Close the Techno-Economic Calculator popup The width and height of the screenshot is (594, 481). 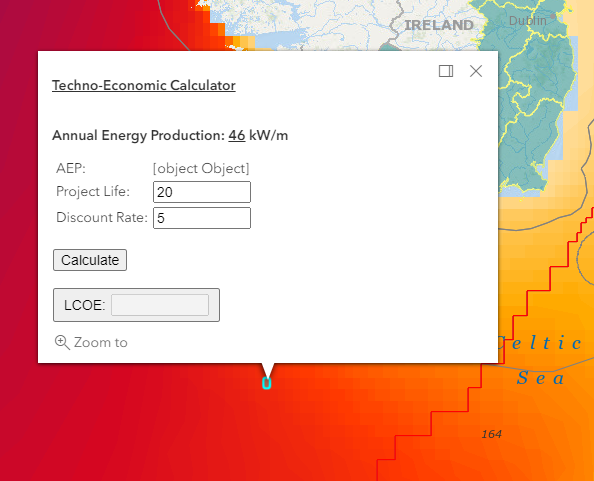click(476, 71)
